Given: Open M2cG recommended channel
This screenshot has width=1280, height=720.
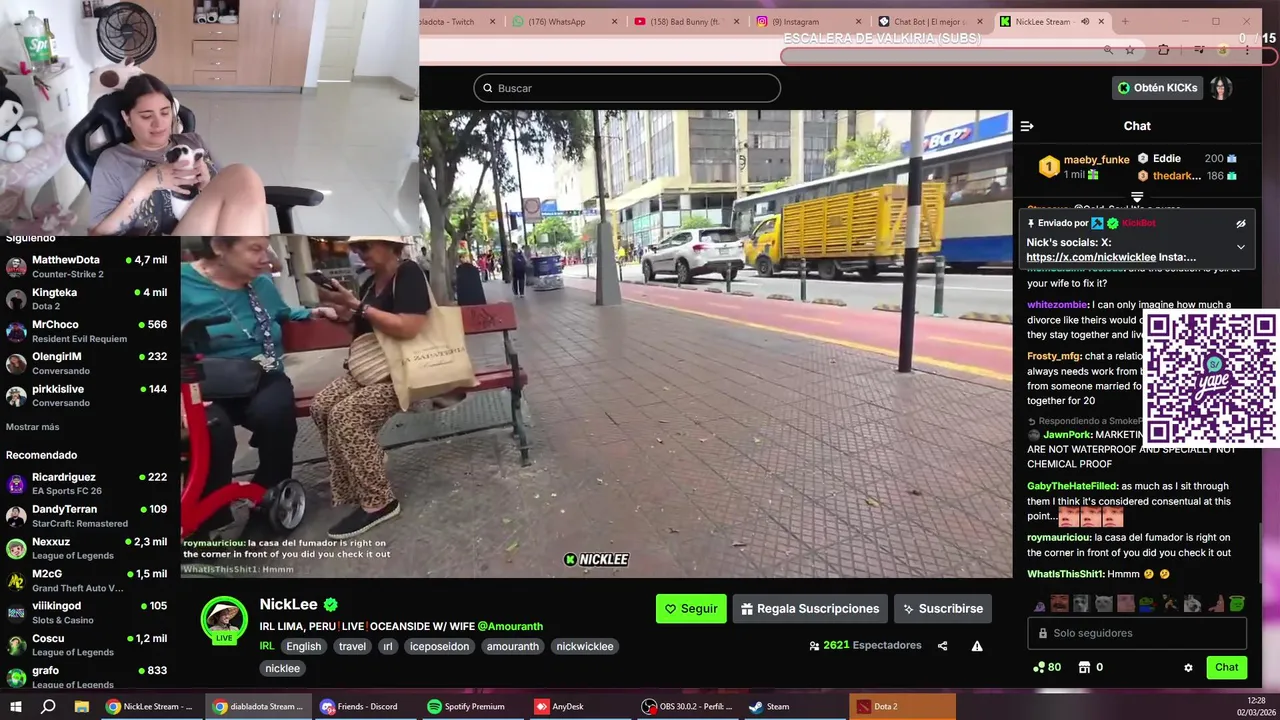Looking at the screenshot, I should [90, 580].
